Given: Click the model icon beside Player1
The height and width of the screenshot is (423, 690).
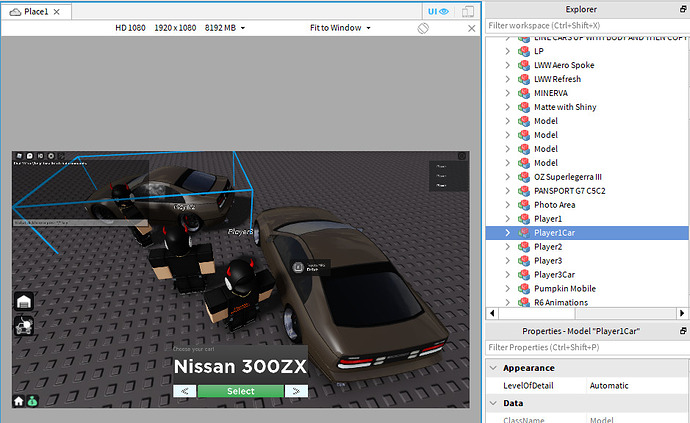Looking at the screenshot, I should (x=524, y=219).
